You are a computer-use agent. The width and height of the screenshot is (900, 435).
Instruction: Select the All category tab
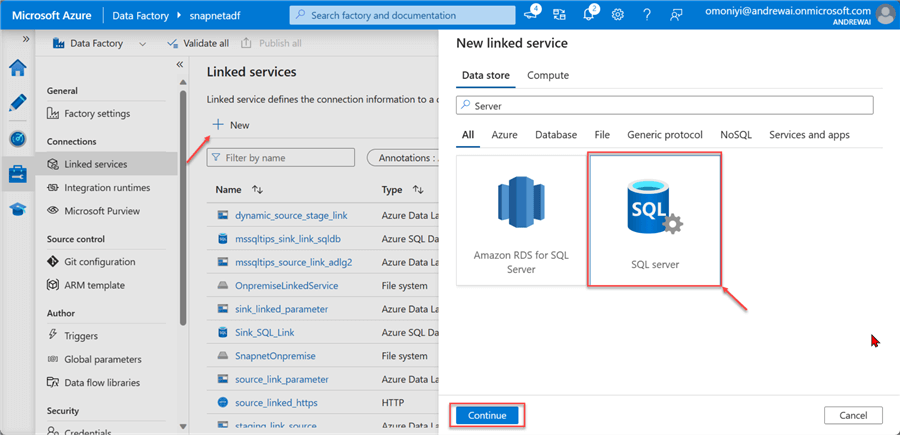tap(468, 135)
